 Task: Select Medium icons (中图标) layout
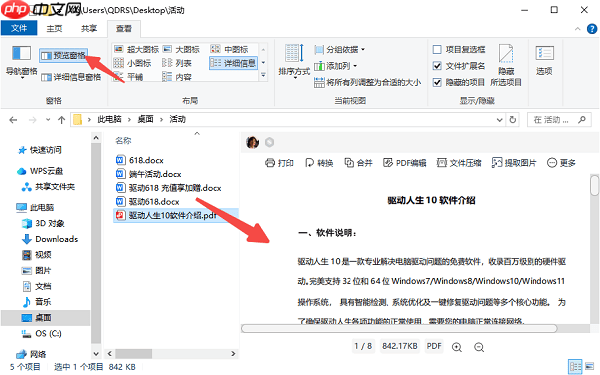click(230, 49)
